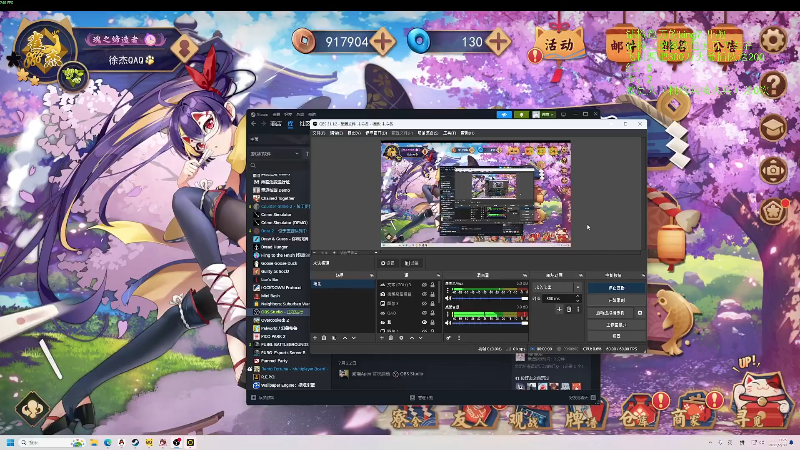Float the Audio Mixer dock via header icon

coord(524,275)
